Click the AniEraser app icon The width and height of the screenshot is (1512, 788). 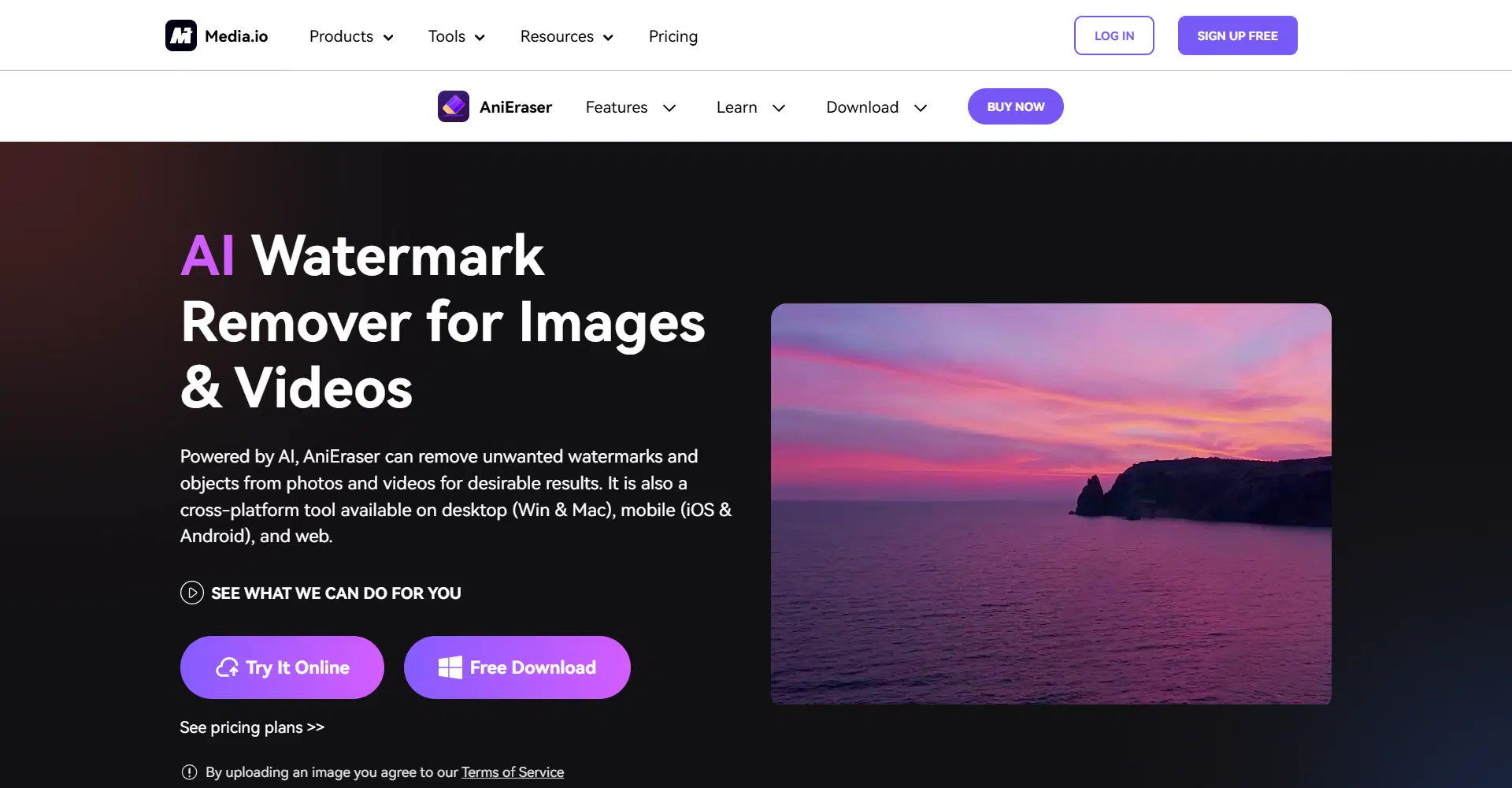(454, 106)
